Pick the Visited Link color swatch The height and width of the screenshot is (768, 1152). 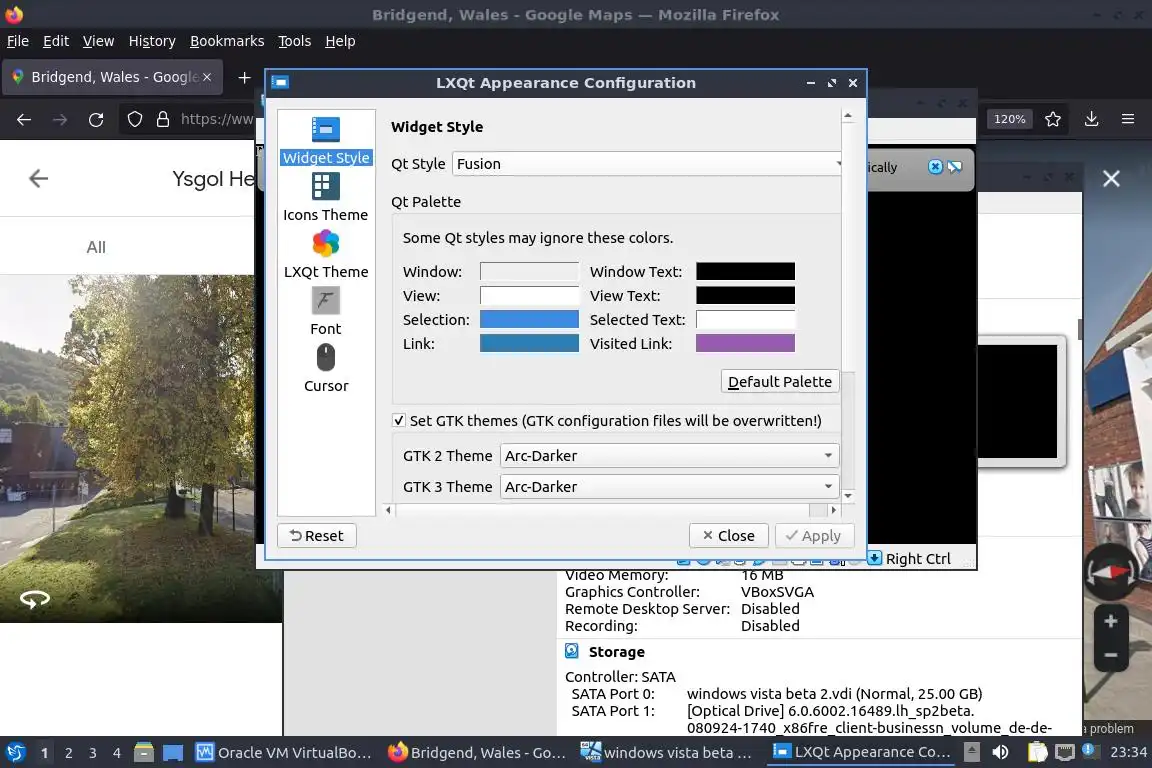coord(745,343)
